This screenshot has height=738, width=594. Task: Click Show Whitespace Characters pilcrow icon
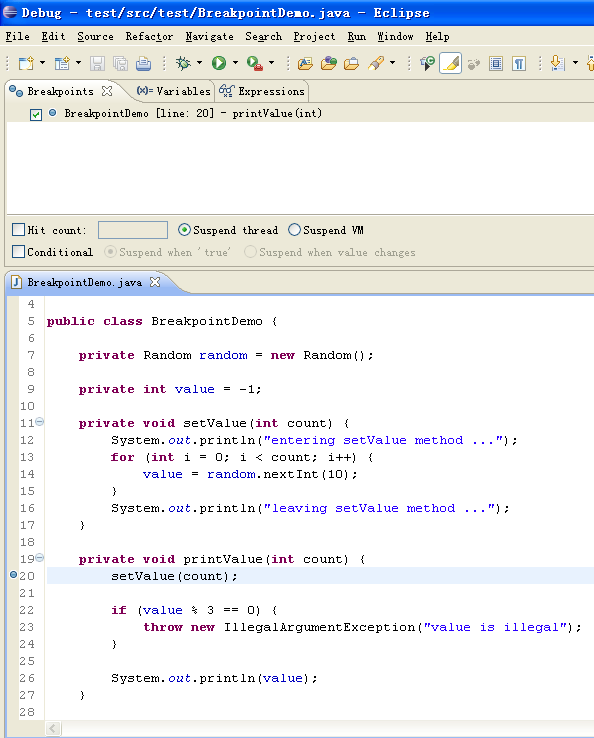pyautogui.click(x=519, y=64)
